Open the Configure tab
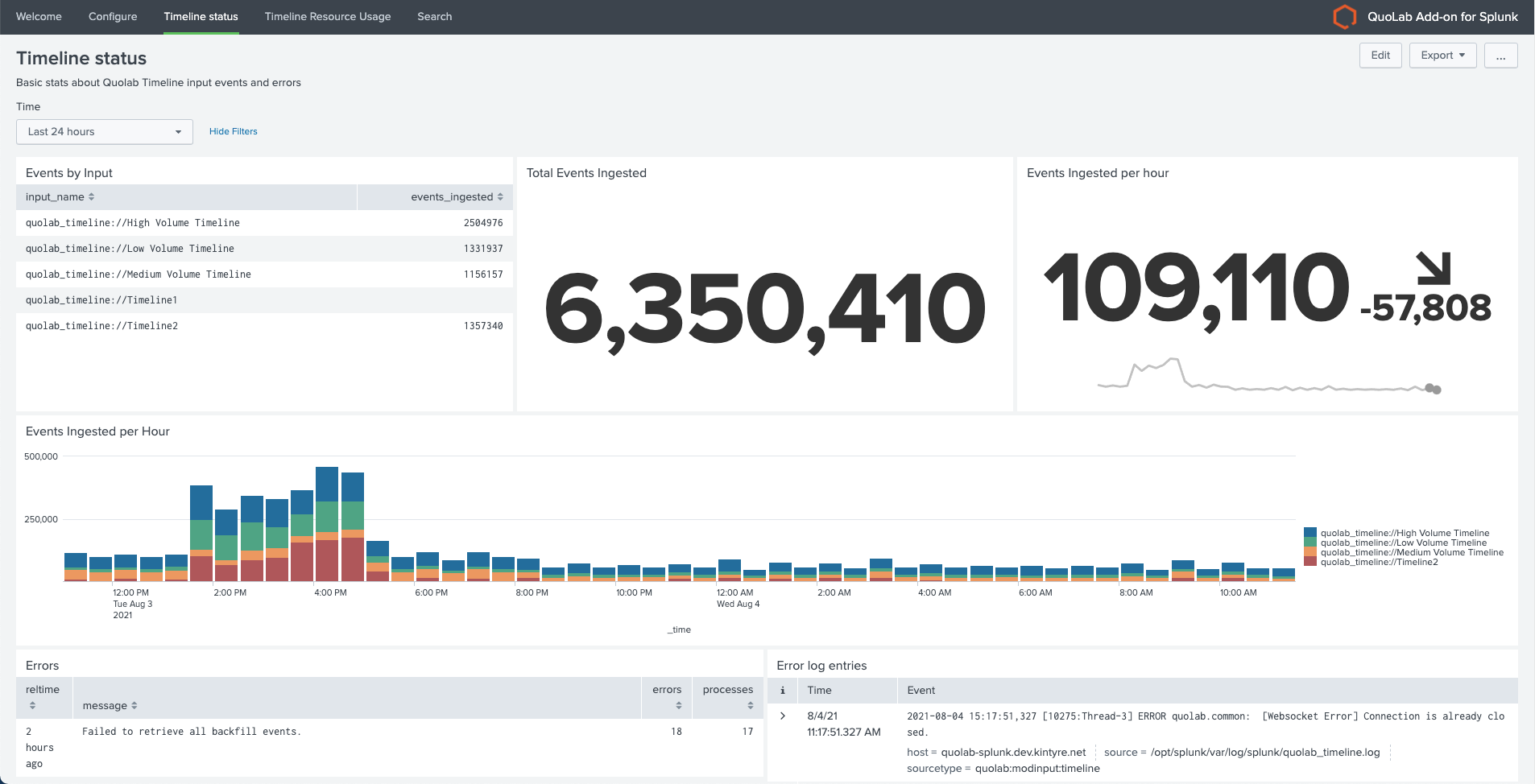 tap(113, 17)
